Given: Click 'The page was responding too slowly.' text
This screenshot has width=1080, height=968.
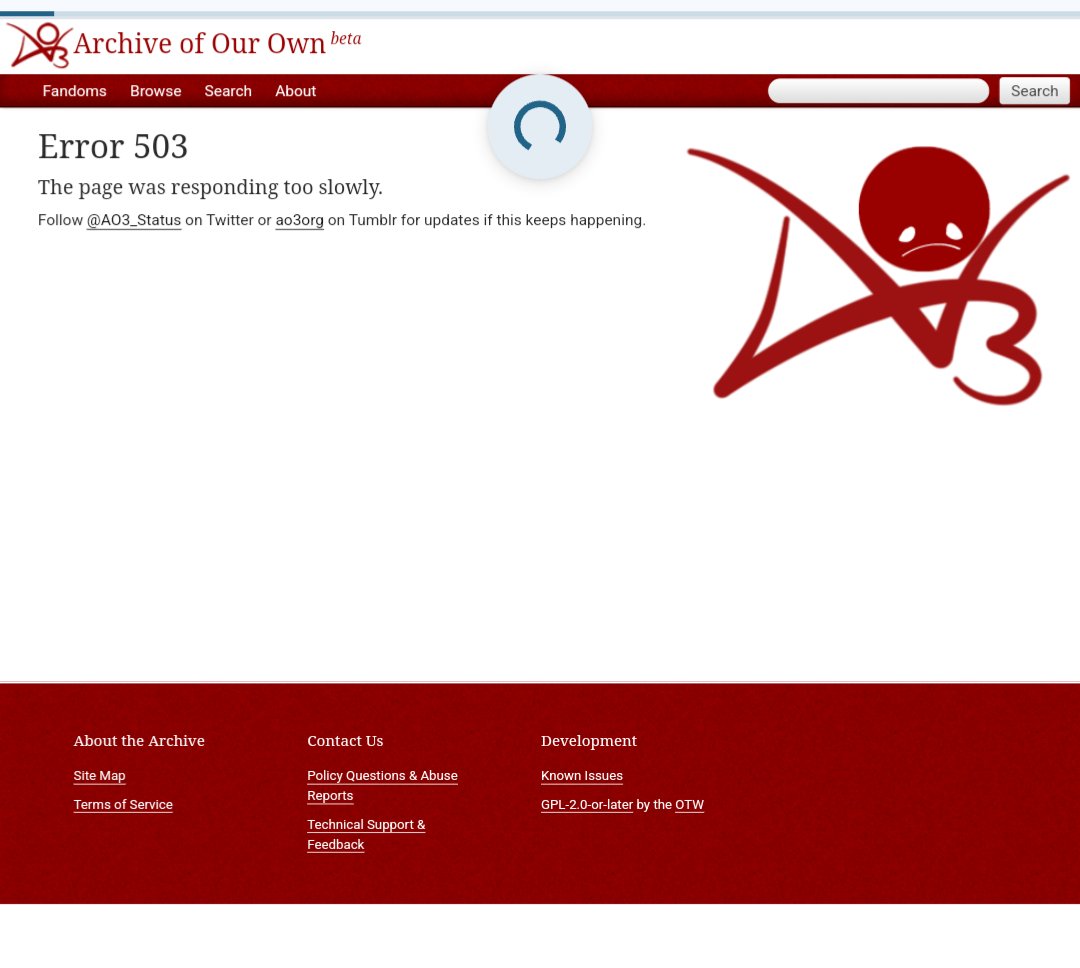Looking at the screenshot, I should click(210, 187).
